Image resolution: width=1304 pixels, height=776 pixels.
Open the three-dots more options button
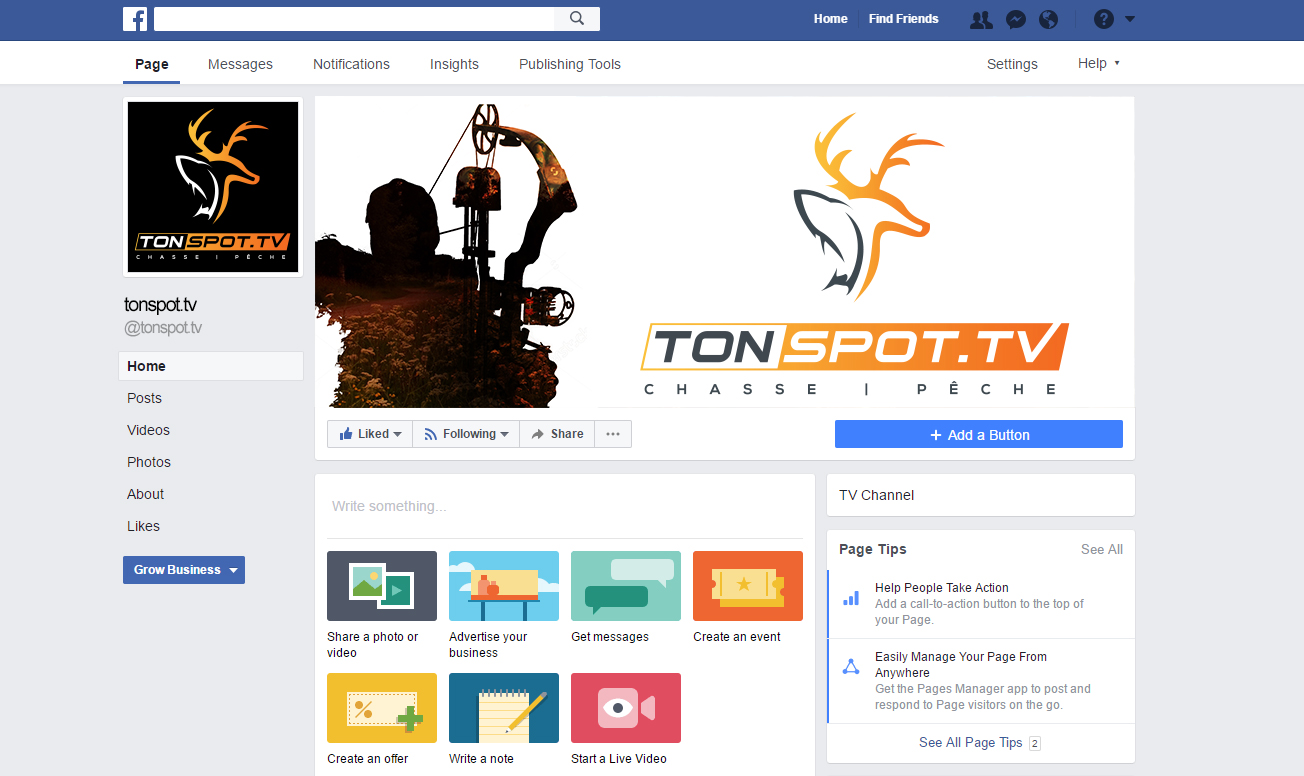click(x=613, y=434)
